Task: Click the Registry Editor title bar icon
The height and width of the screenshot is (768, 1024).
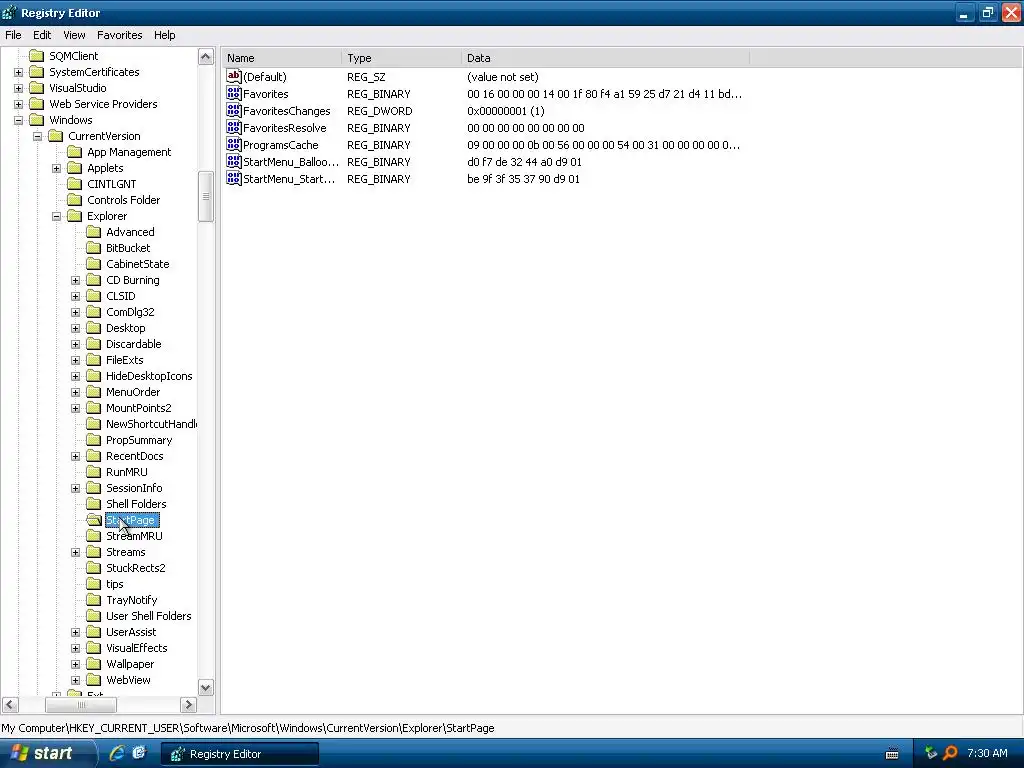Action: (x=10, y=12)
